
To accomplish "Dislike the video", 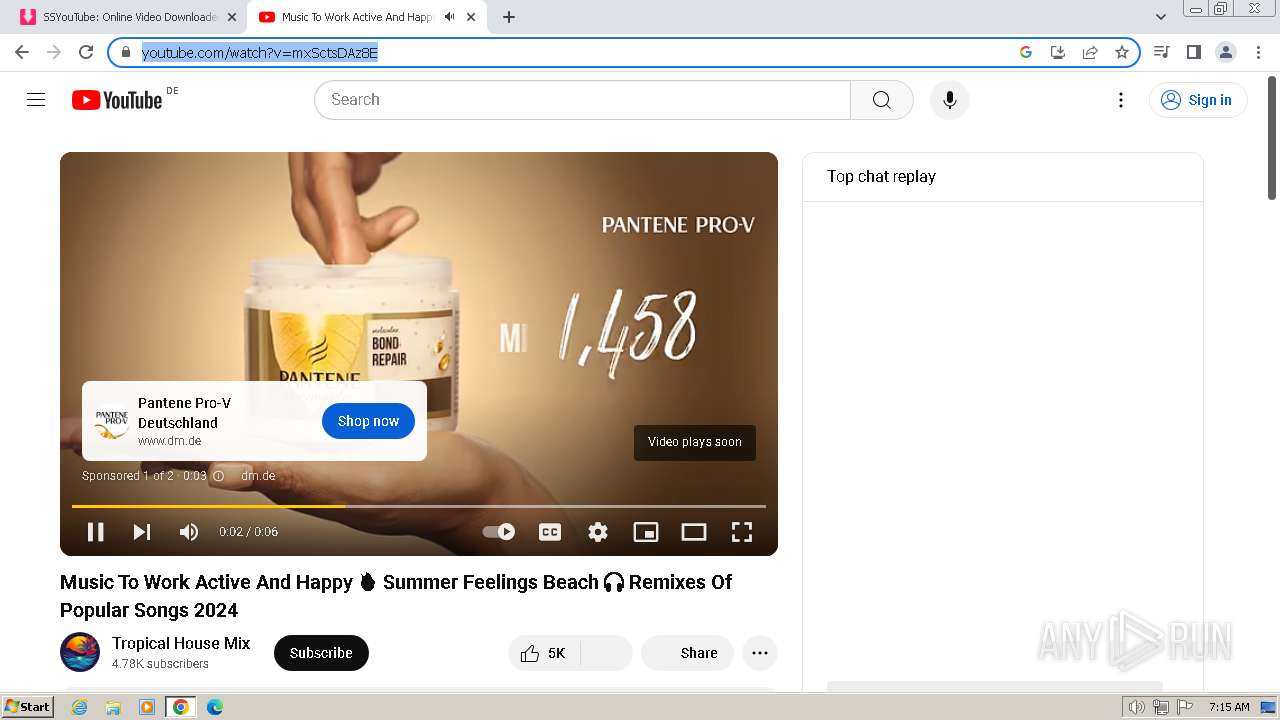I will (x=606, y=653).
